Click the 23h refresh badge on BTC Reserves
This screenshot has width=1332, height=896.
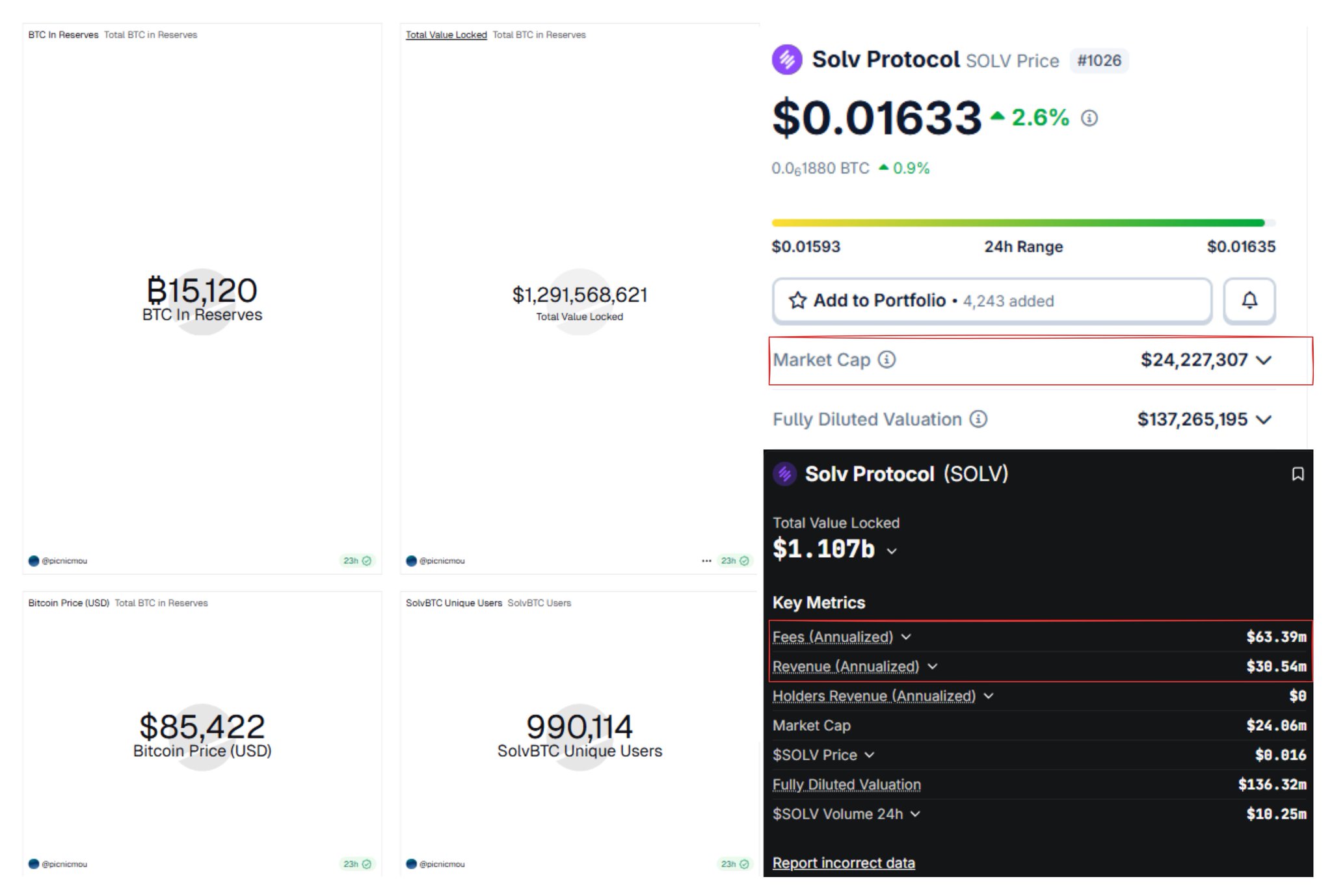point(357,560)
